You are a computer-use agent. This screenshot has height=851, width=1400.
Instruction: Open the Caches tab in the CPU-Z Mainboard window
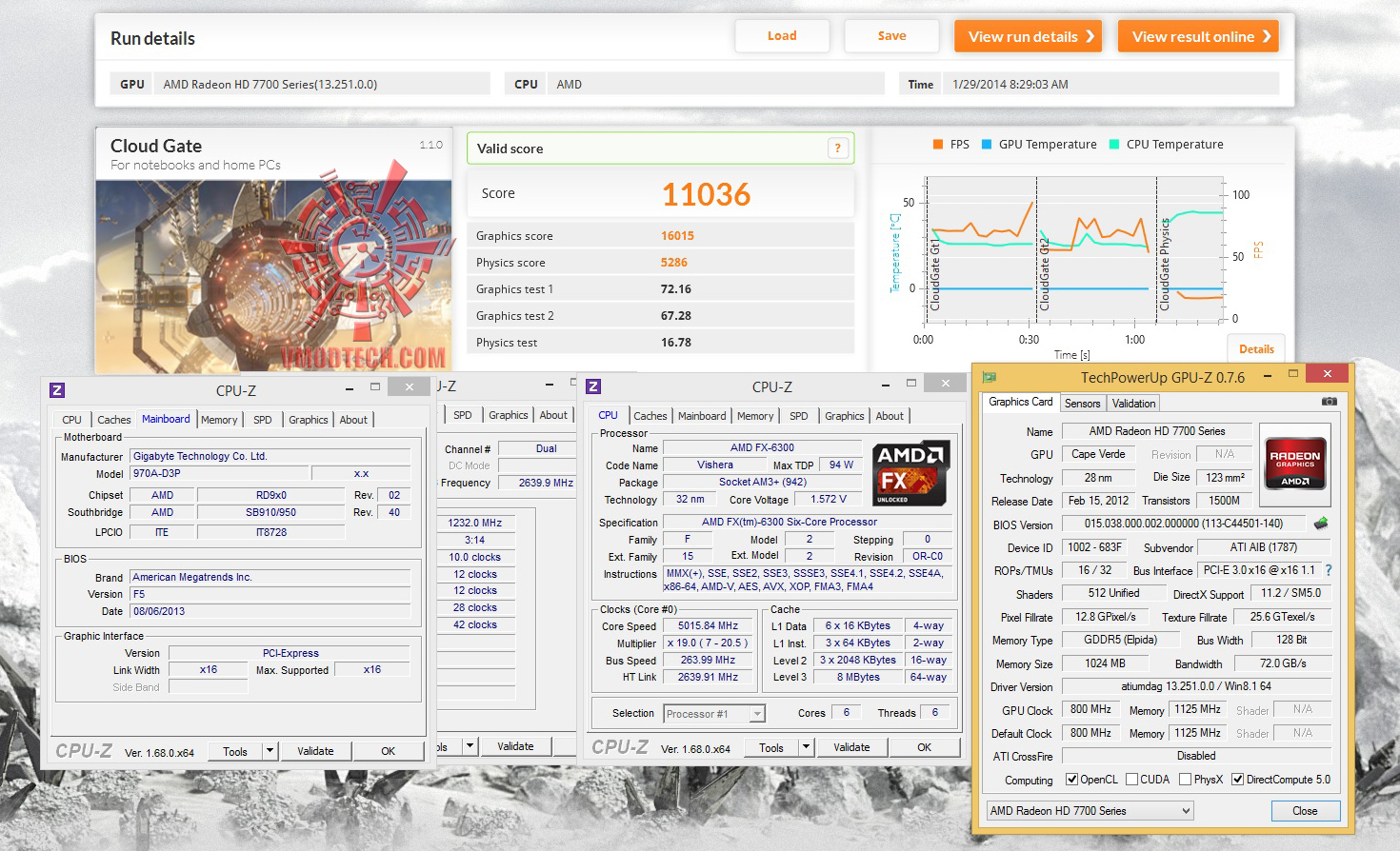click(114, 420)
